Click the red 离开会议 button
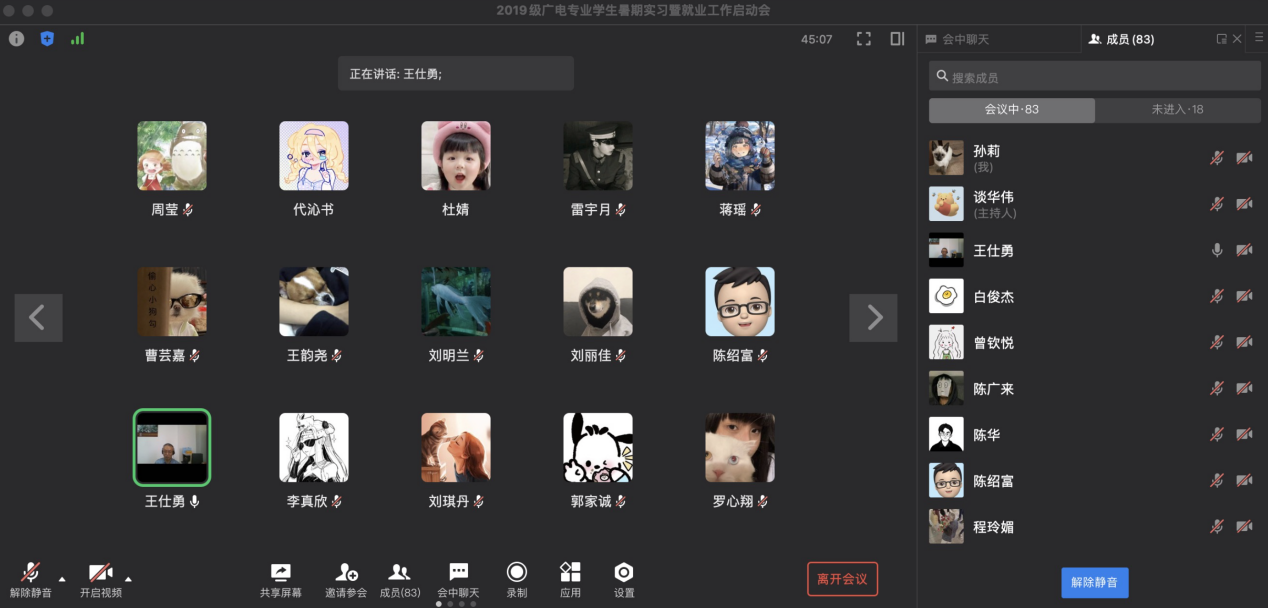1268x608 pixels. point(842,579)
